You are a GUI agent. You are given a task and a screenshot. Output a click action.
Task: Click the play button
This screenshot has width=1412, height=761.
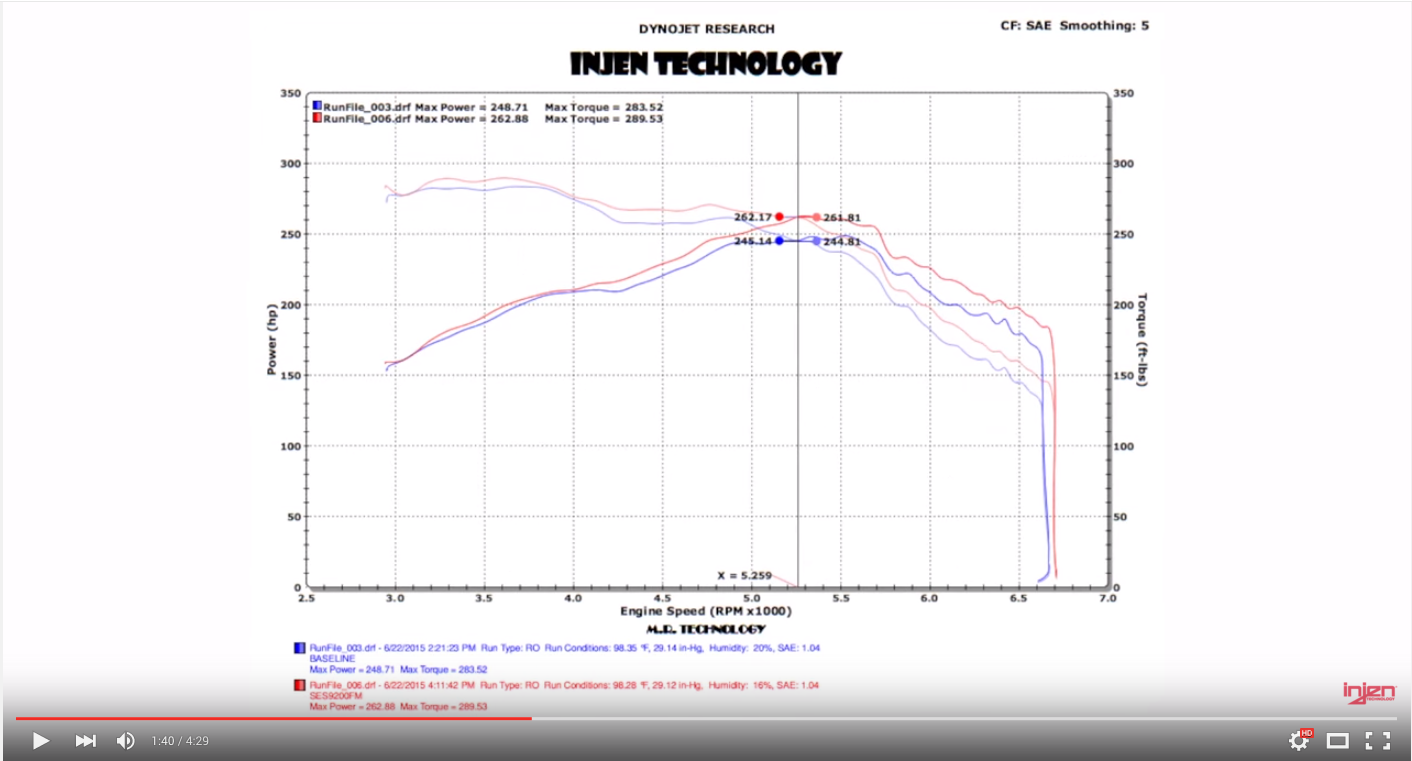click(x=40, y=740)
